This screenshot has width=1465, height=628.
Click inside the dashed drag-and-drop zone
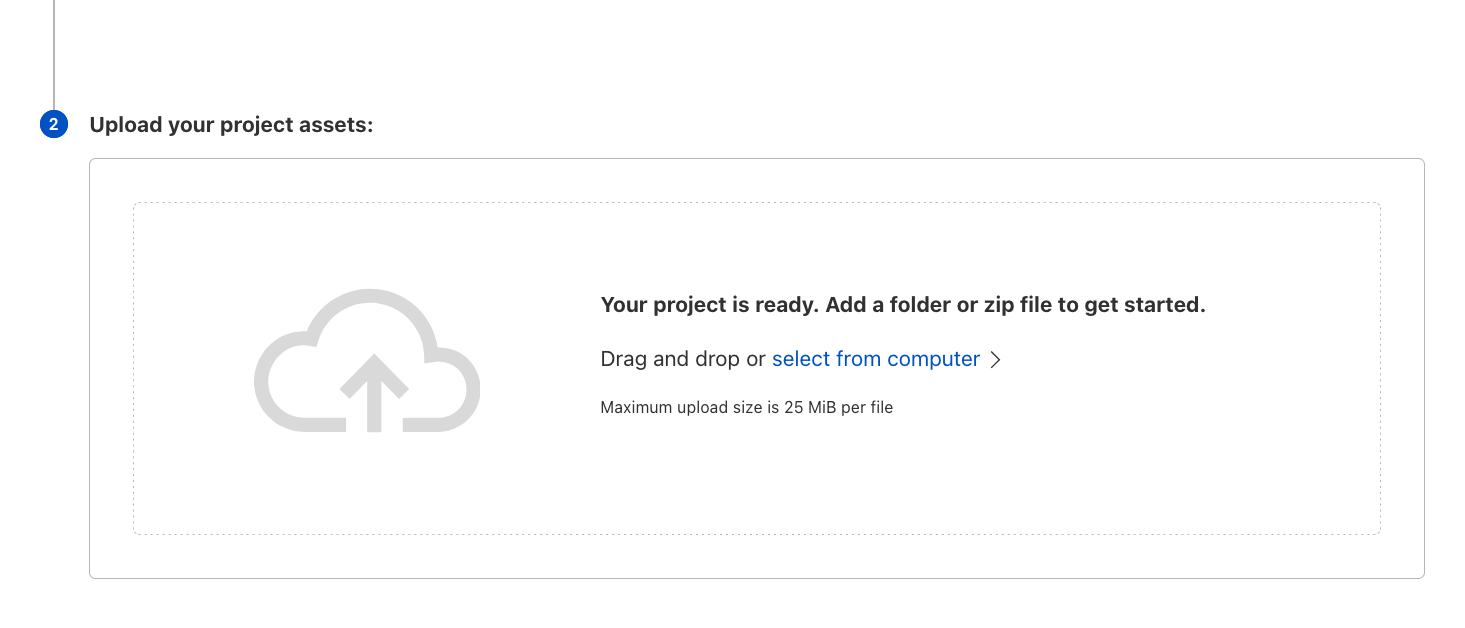click(x=757, y=480)
